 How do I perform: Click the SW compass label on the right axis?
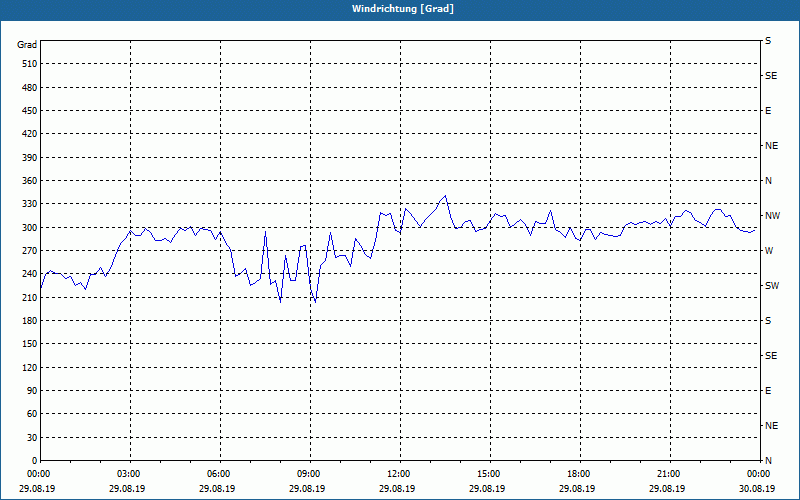pyautogui.click(x=772, y=286)
